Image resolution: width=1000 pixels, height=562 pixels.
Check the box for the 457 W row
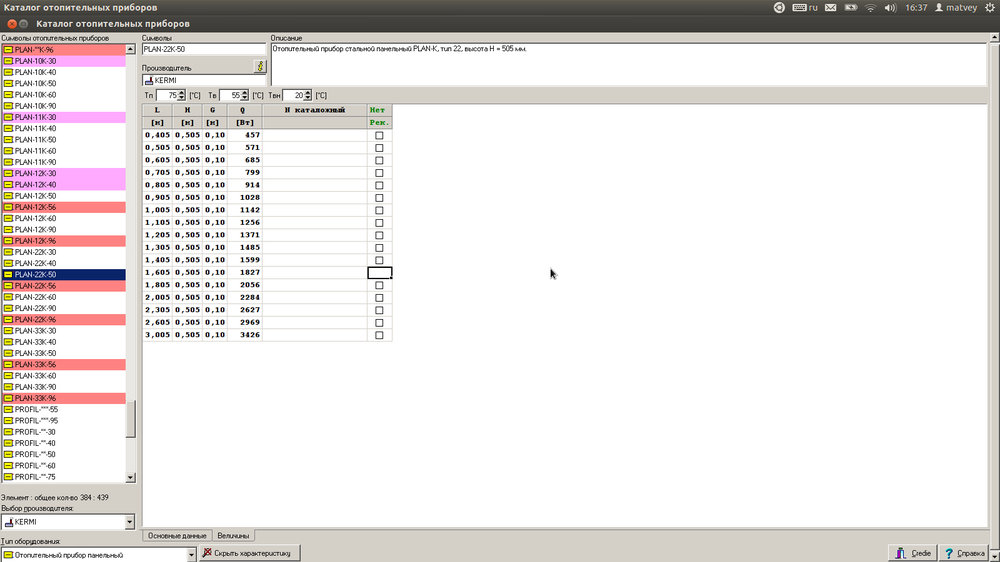(x=379, y=135)
